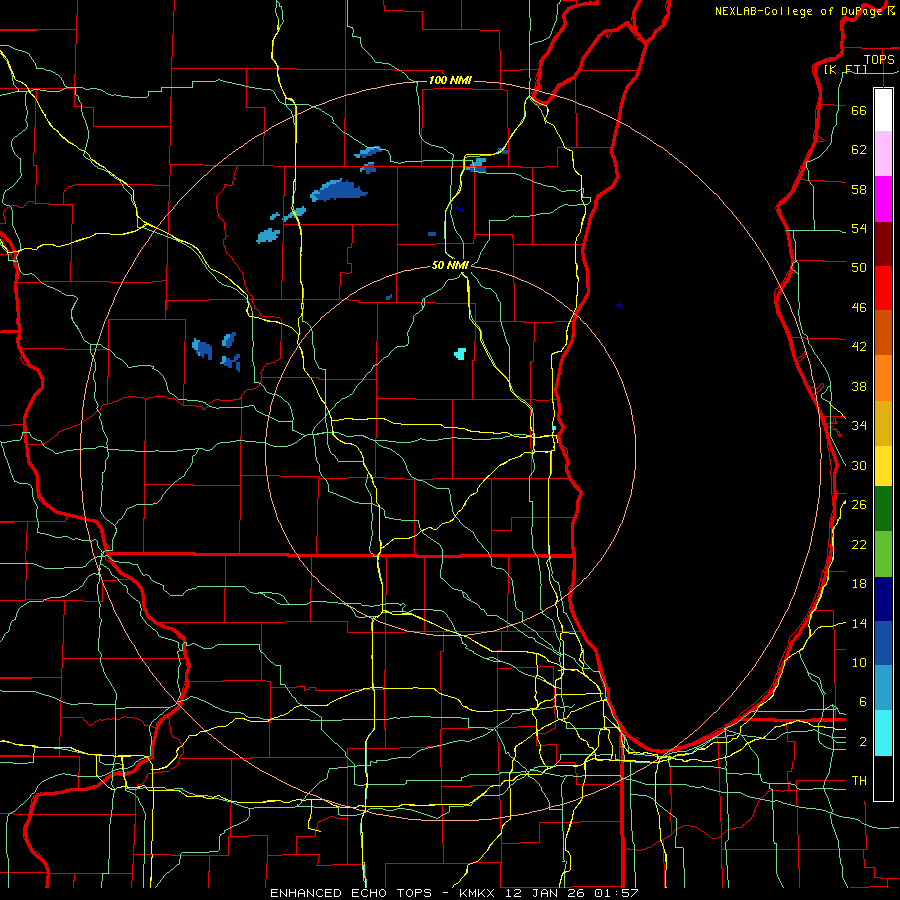The width and height of the screenshot is (900, 900).
Task: Click the "30" legend value
Action: point(859,465)
